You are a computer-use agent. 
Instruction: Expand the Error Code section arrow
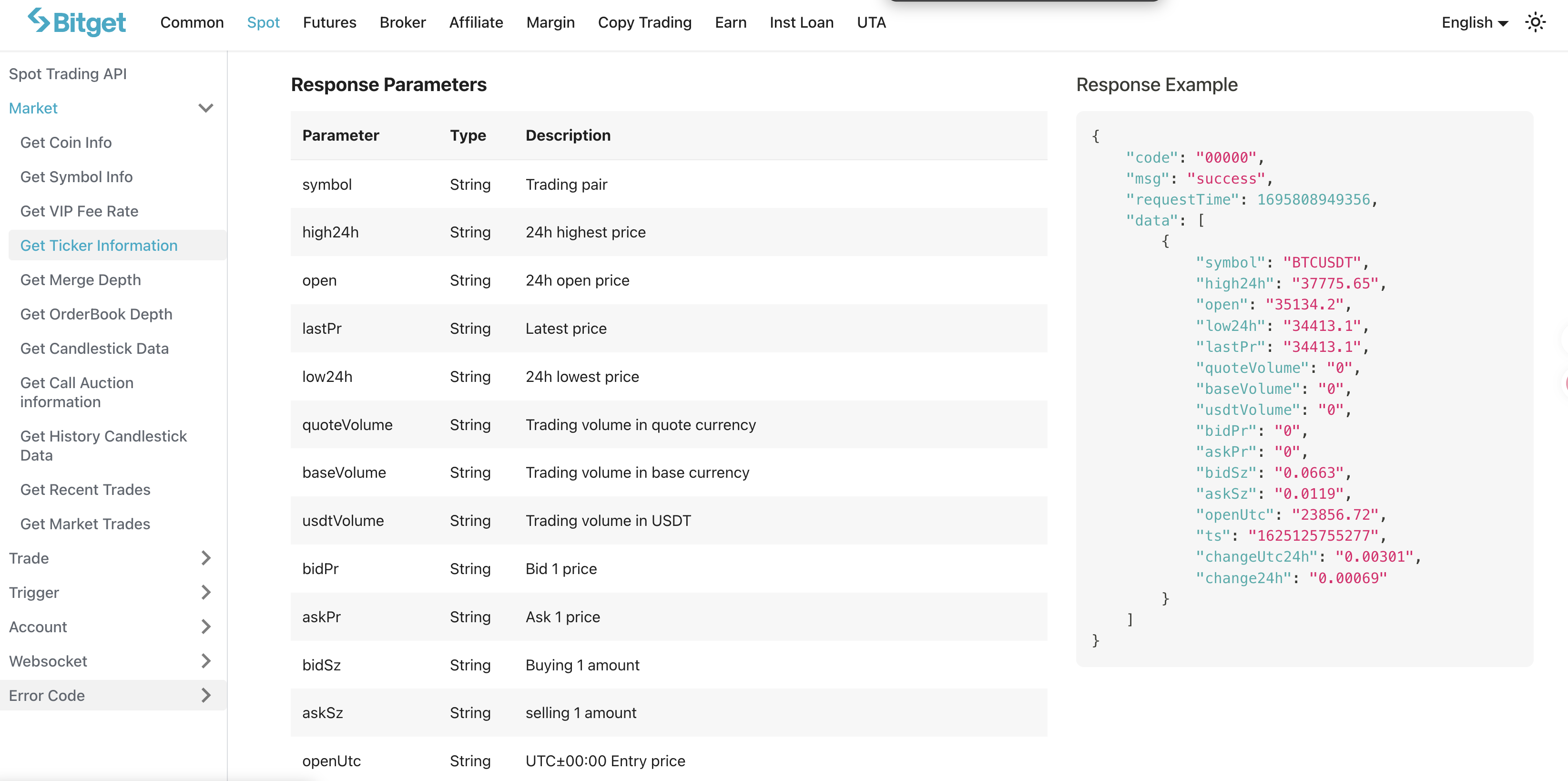[206, 695]
